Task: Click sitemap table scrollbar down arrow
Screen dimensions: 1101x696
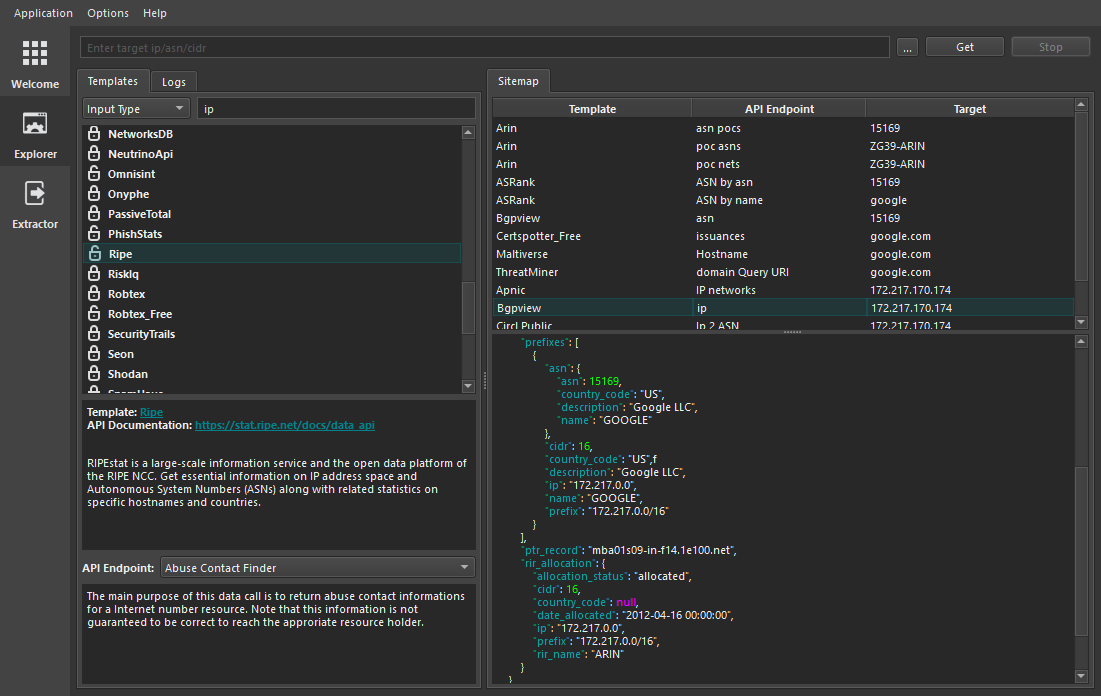Action: [1081, 322]
